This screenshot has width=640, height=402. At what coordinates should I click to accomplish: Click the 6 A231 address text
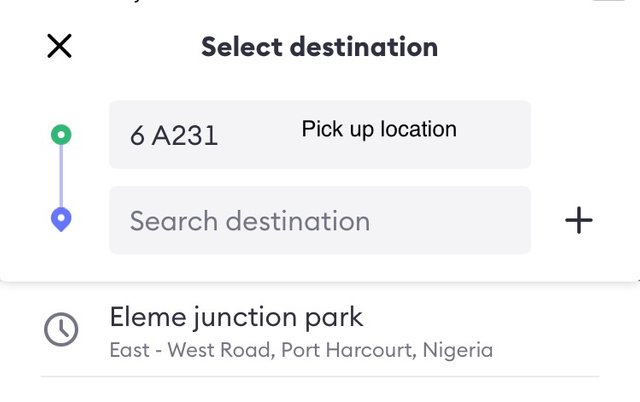(x=174, y=135)
